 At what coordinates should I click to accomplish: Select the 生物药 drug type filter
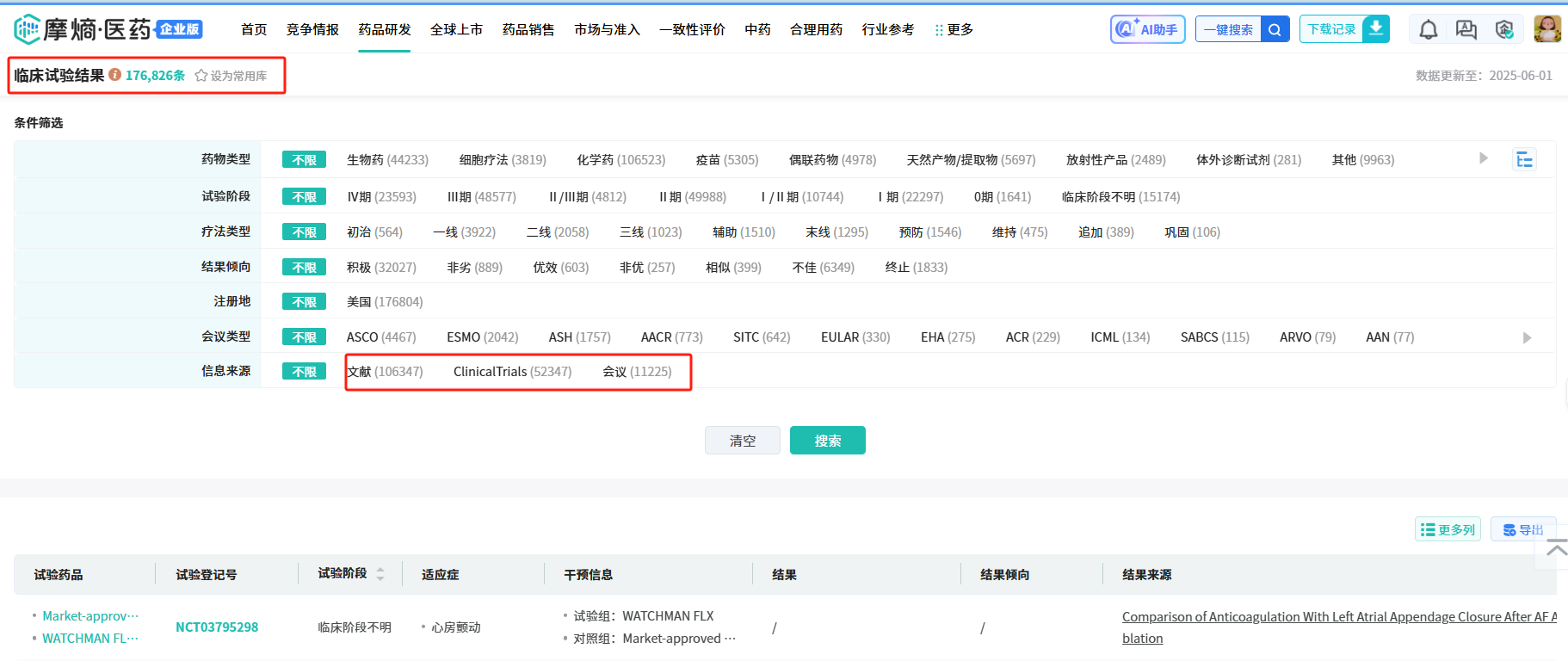tap(386, 160)
